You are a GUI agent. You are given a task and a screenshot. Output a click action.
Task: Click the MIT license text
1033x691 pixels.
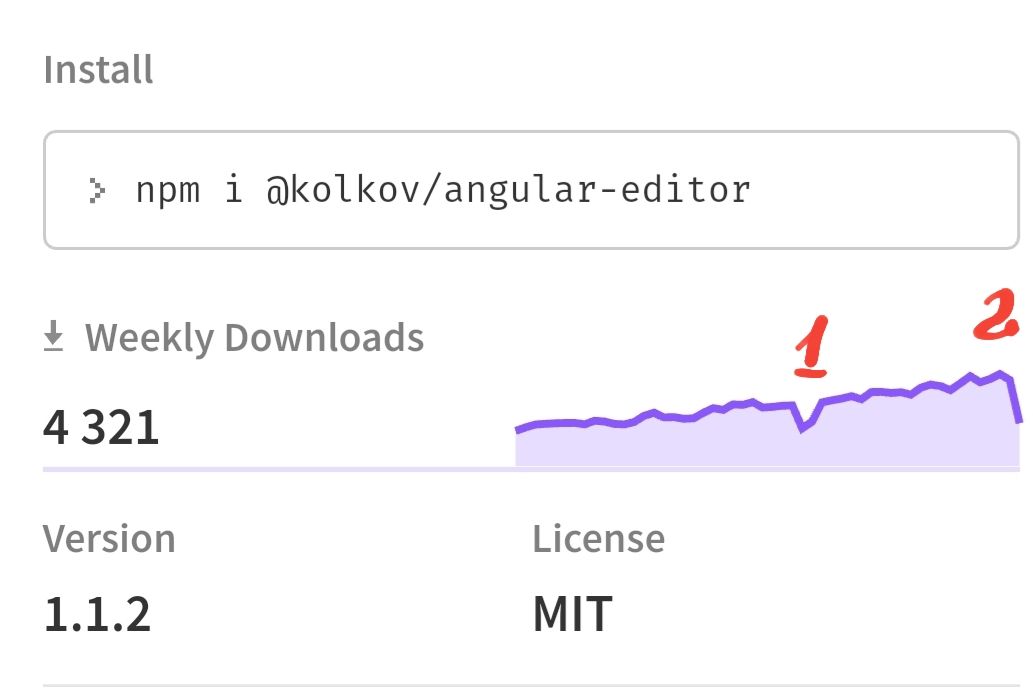572,613
